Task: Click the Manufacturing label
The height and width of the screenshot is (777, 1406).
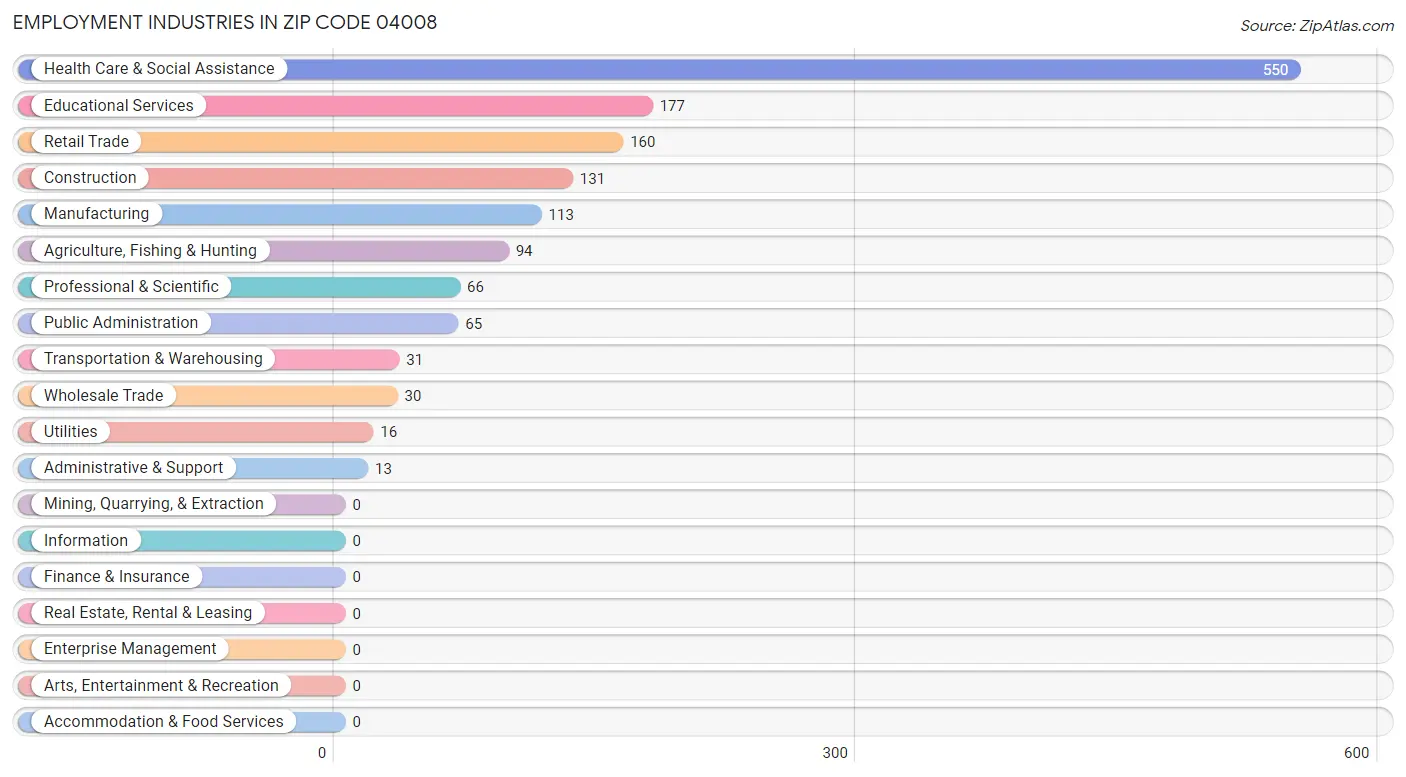Action: coord(96,214)
